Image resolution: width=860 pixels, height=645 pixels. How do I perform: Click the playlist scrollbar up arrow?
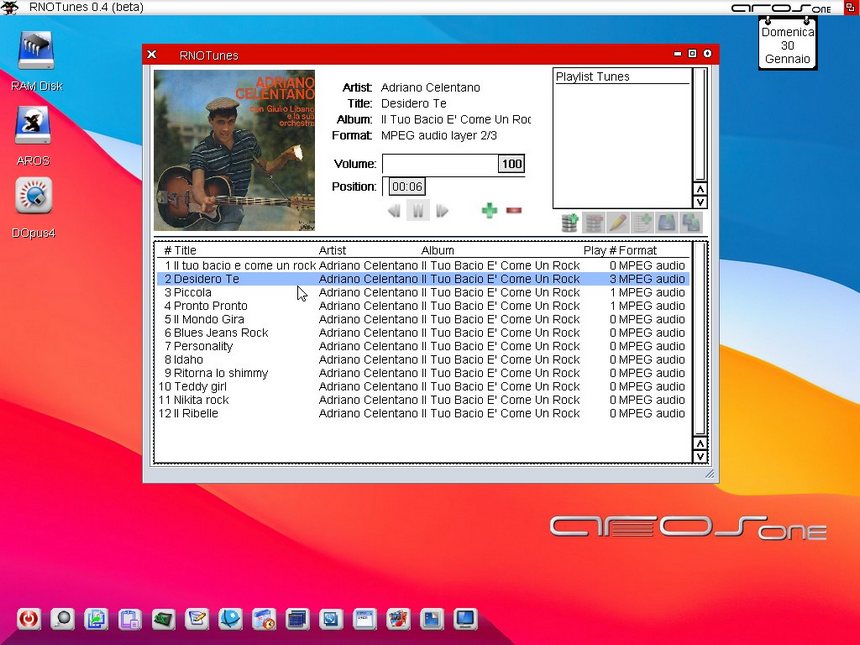[700, 189]
